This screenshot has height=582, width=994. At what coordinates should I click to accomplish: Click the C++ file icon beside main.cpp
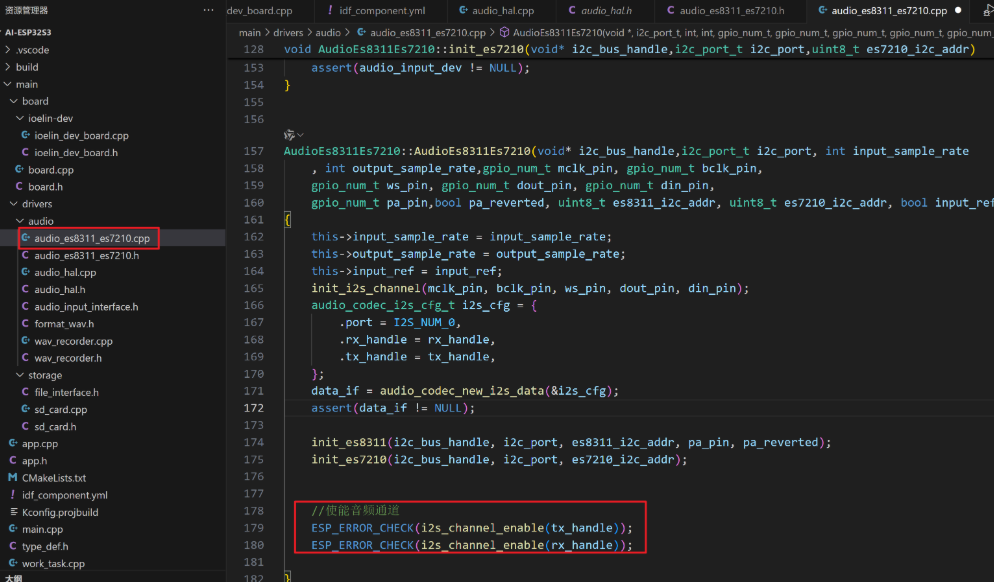coord(13,528)
